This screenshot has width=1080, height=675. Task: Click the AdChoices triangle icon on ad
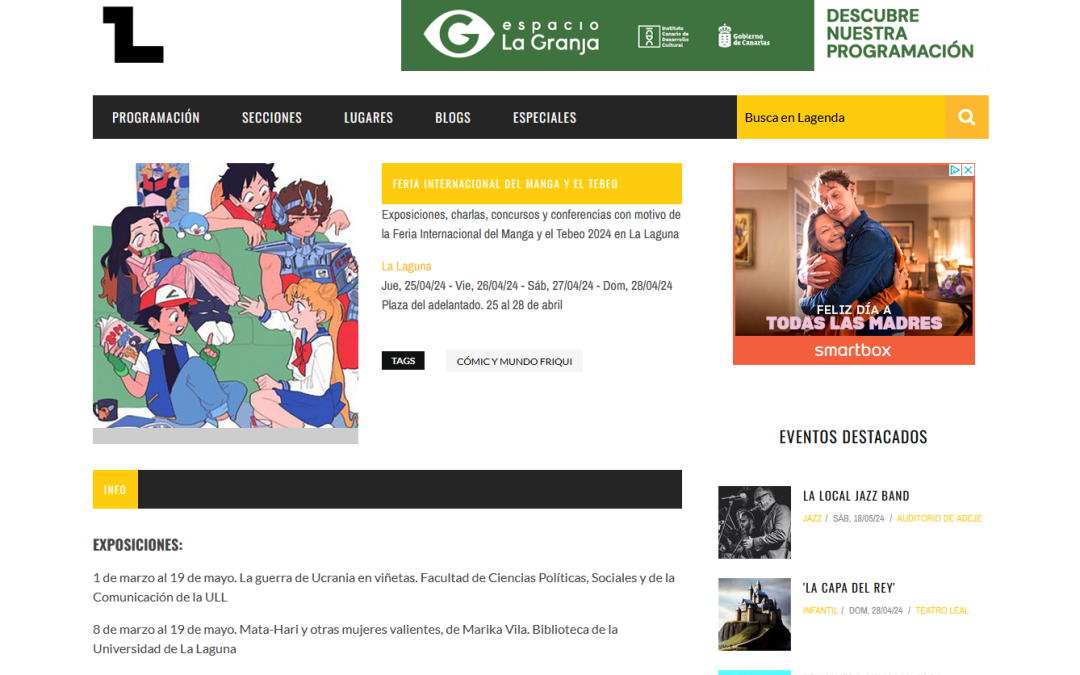pos(955,170)
